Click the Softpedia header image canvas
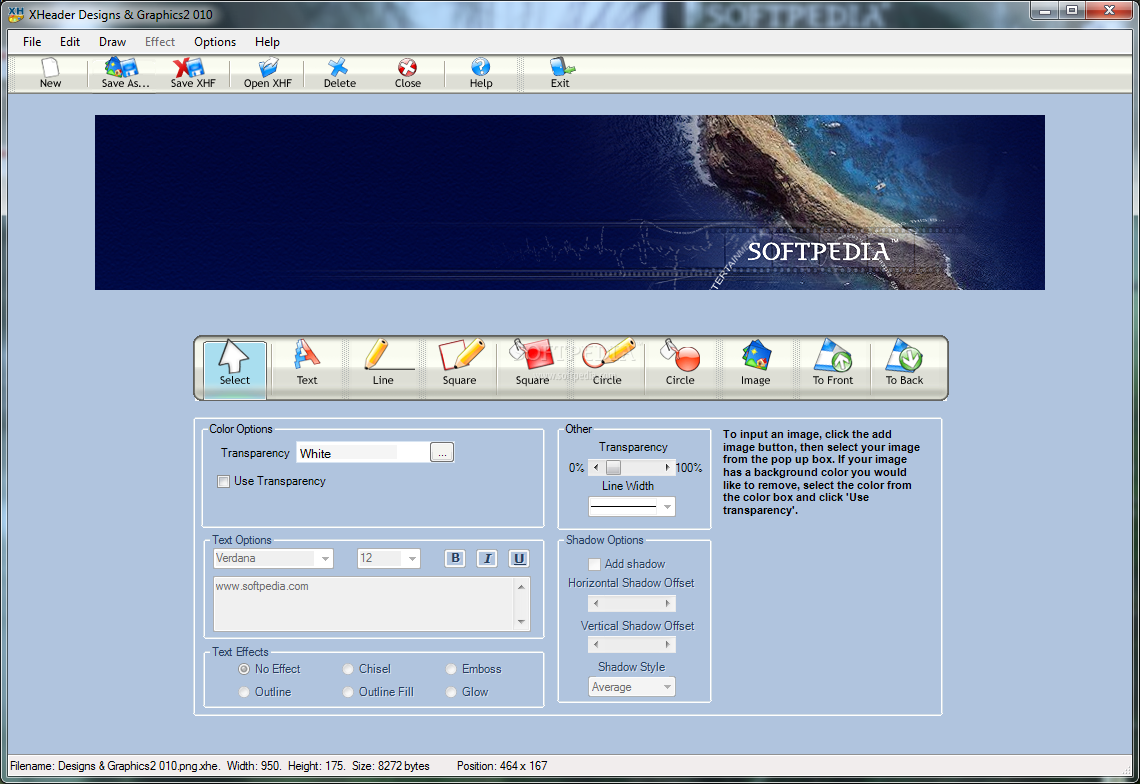This screenshot has width=1140, height=784. pyautogui.click(x=569, y=202)
